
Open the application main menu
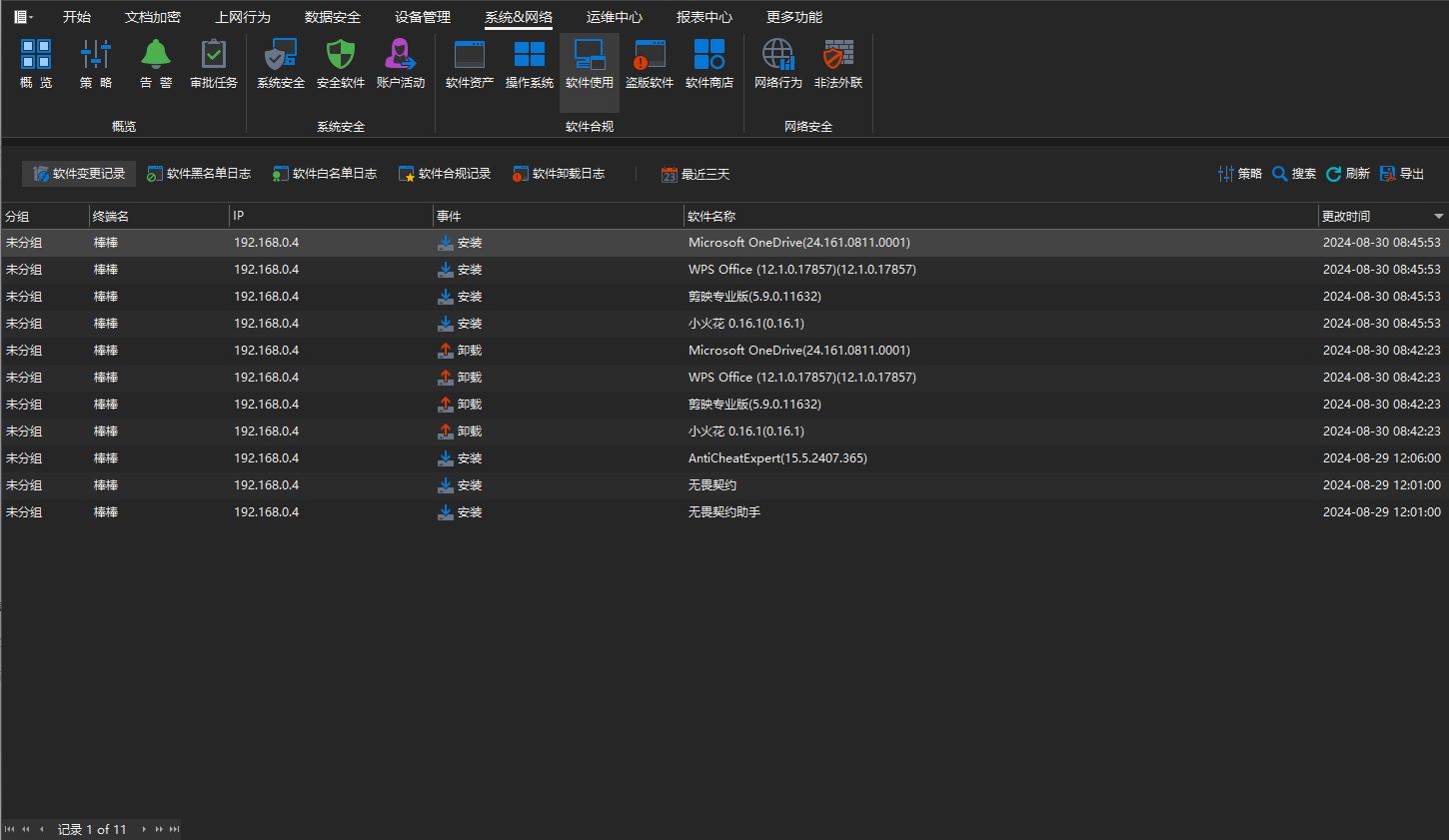pos(21,15)
